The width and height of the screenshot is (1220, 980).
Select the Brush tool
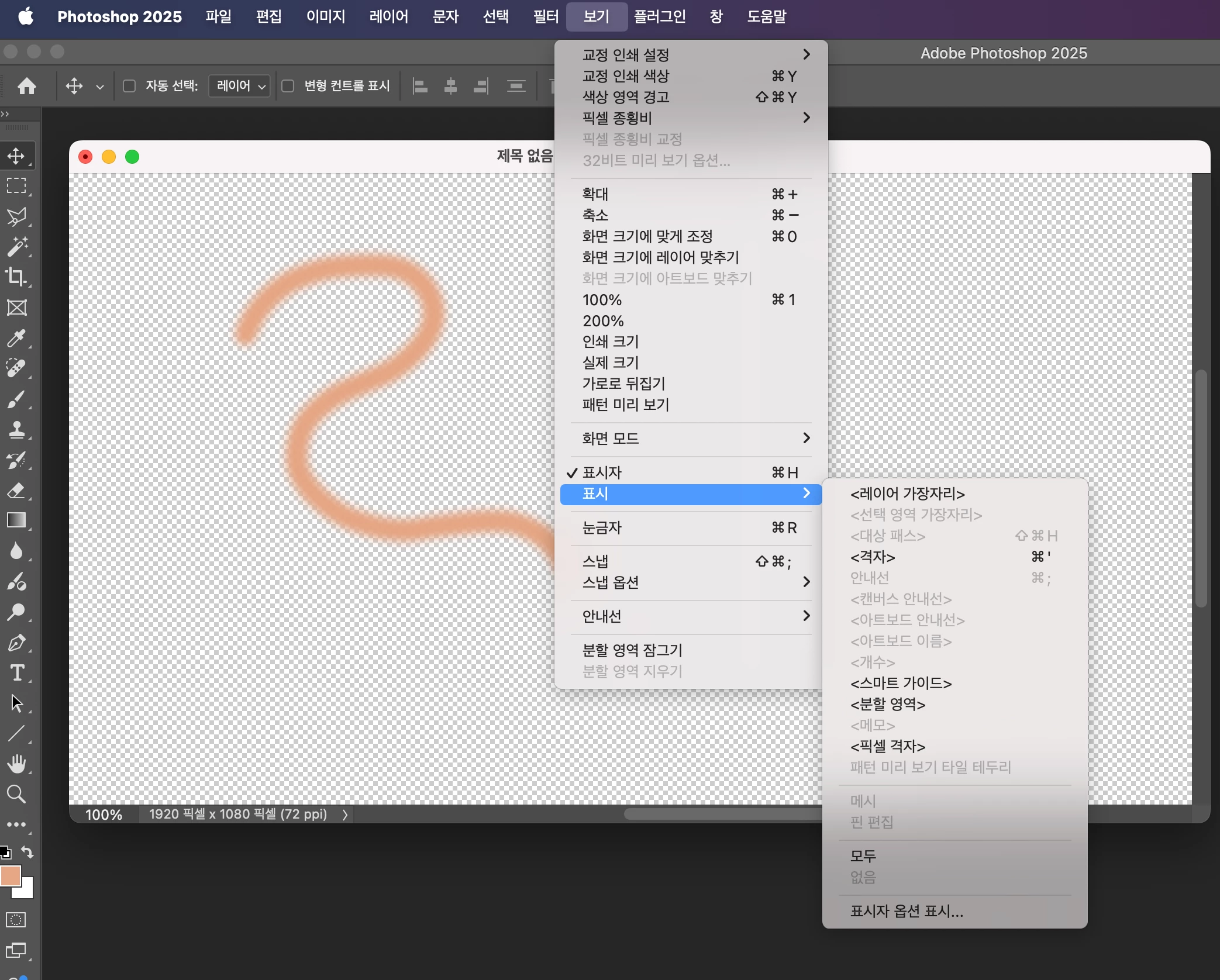16,399
